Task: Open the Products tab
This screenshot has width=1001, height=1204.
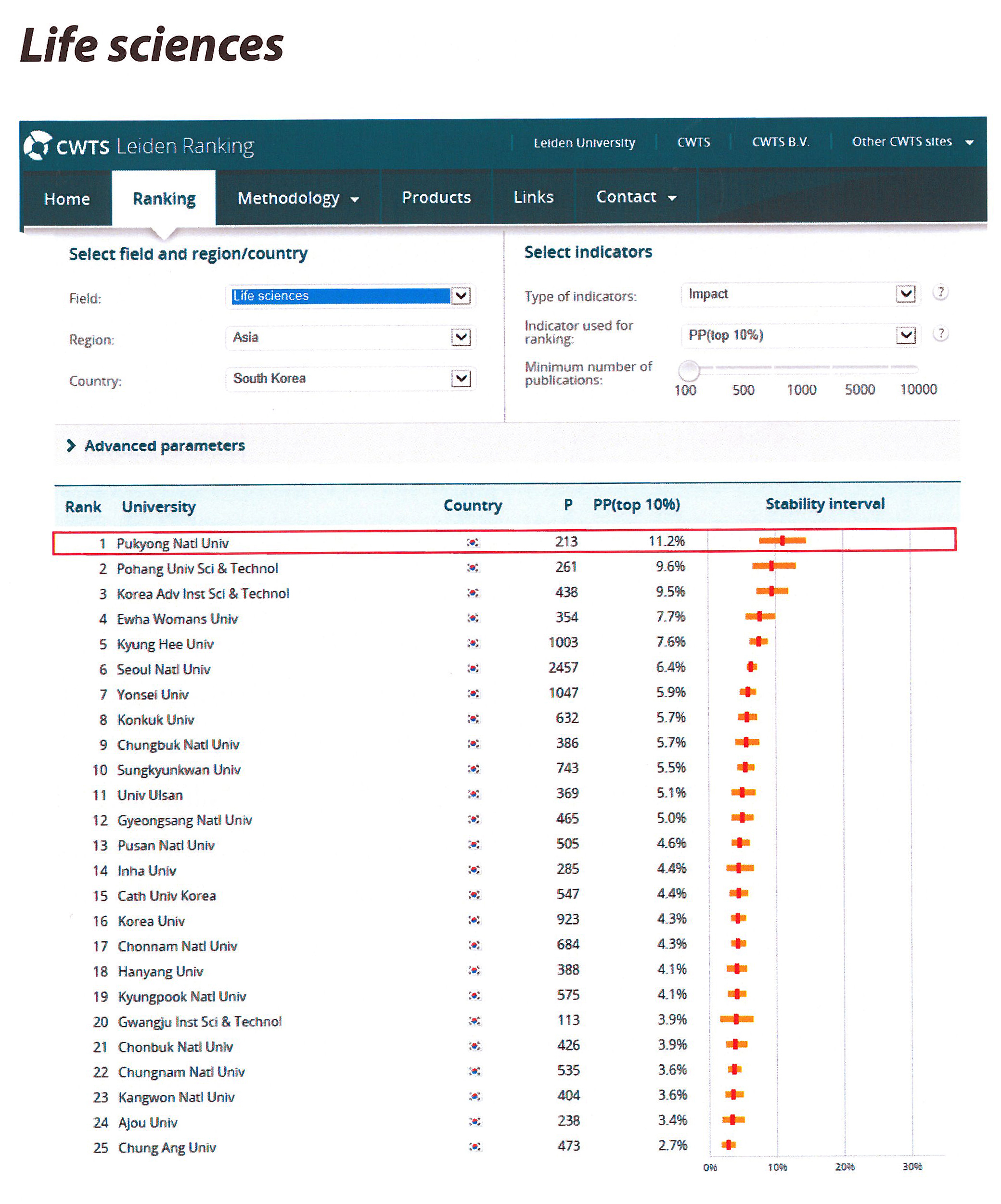Action: 436,197
